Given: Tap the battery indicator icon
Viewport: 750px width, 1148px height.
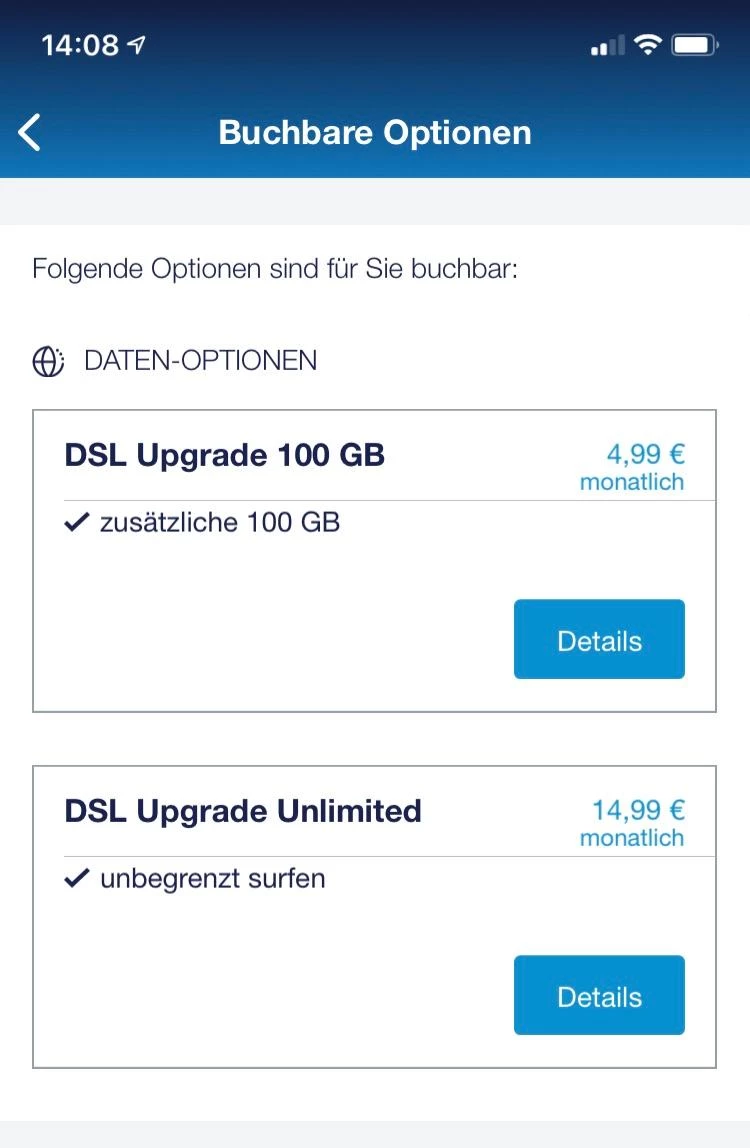Looking at the screenshot, I should point(695,45).
